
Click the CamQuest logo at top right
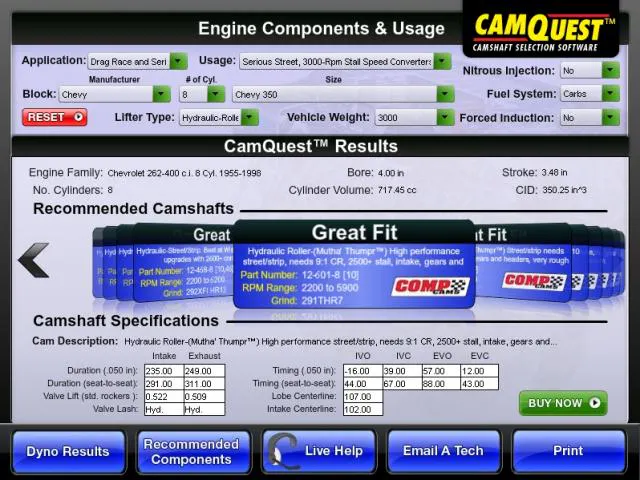click(549, 29)
